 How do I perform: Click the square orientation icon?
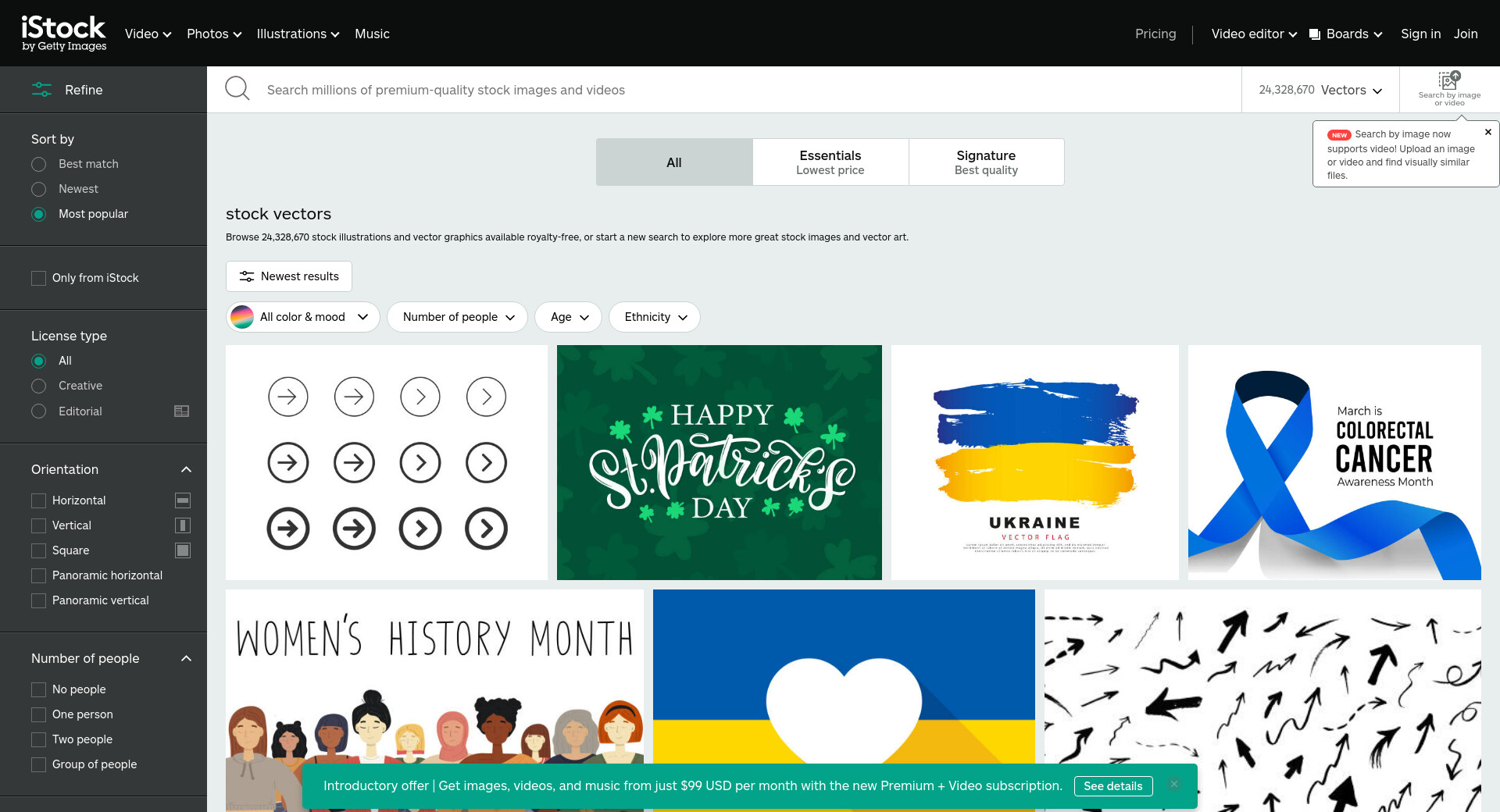click(183, 550)
